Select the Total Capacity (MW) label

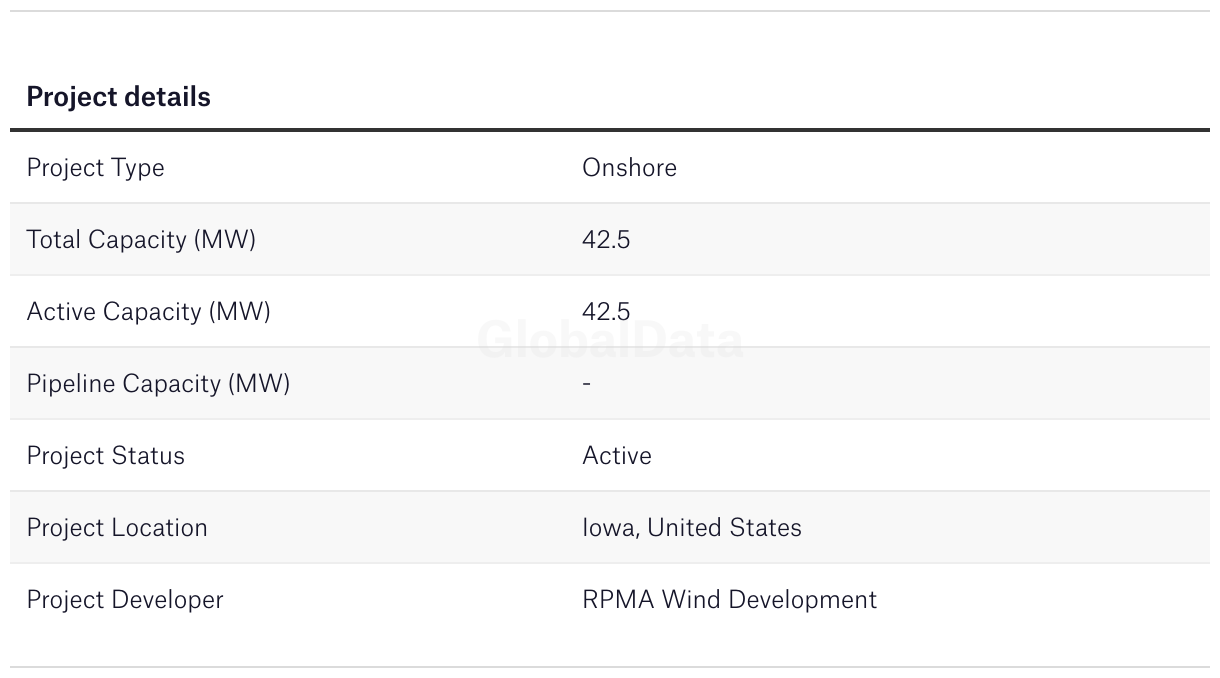[141, 240]
